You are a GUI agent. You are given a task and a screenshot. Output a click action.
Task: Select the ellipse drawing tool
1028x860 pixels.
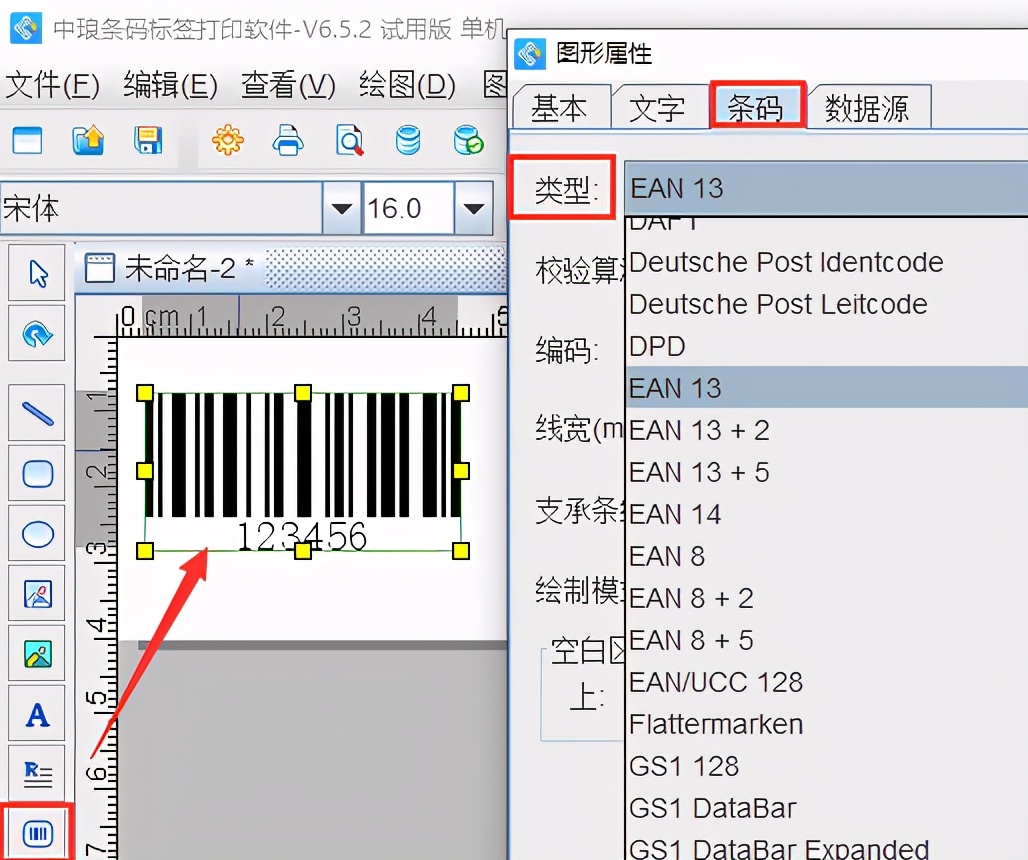[x=37, y=534]
